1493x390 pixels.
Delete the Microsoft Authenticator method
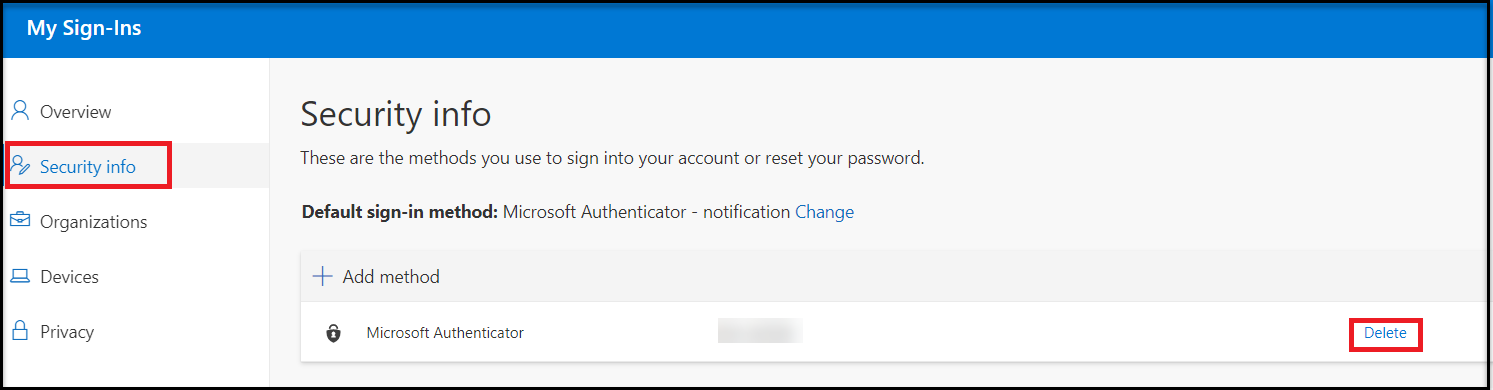(x=1385, y=333)
